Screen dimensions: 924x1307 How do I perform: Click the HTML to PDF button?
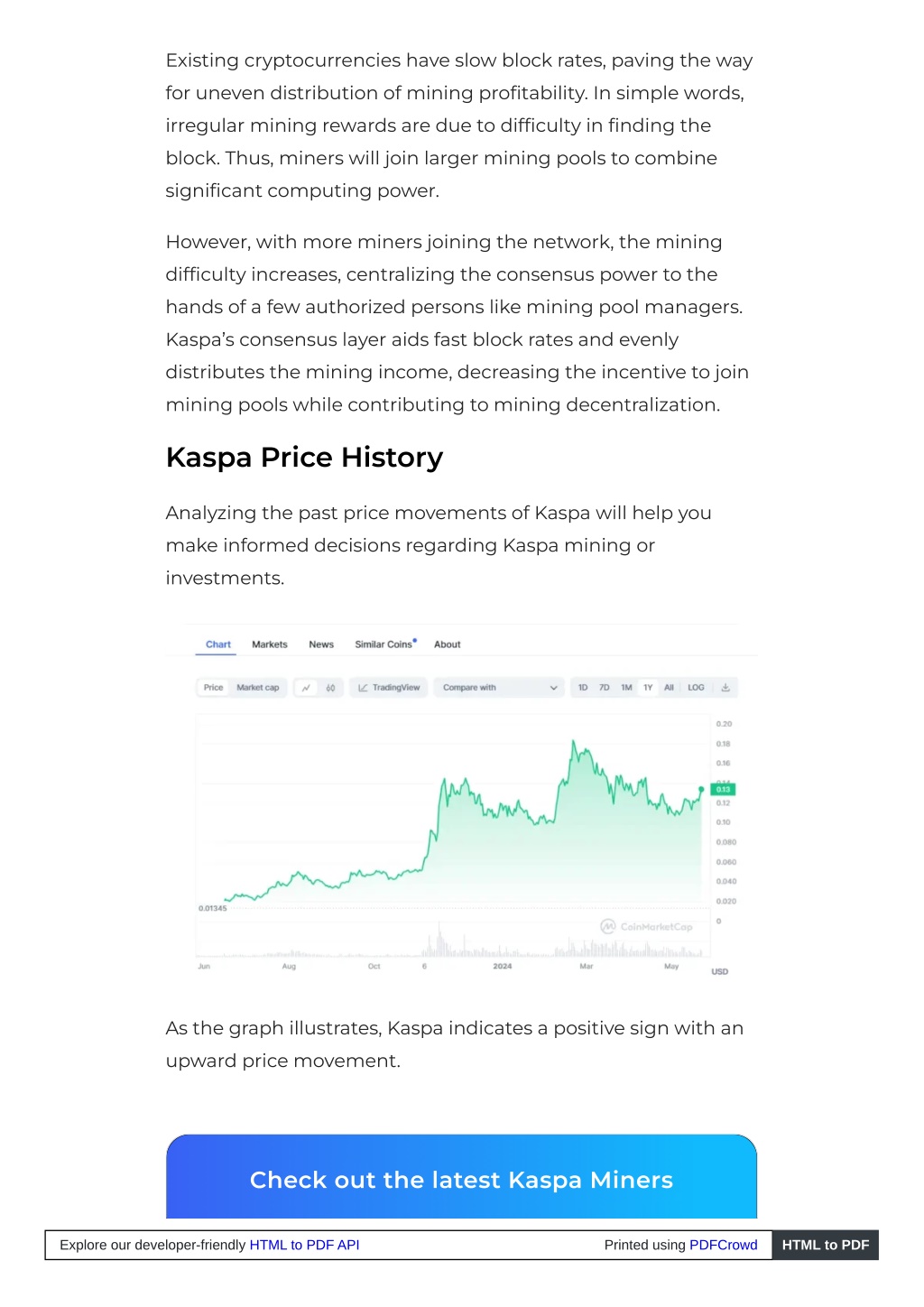click(x=826, y=1245)
